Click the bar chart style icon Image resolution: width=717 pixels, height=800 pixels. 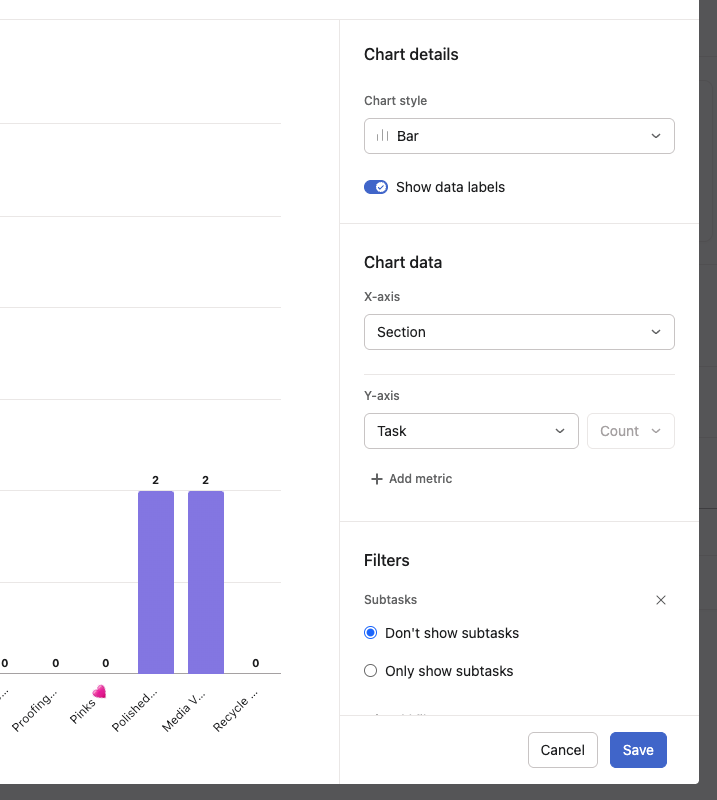[382, 136]
